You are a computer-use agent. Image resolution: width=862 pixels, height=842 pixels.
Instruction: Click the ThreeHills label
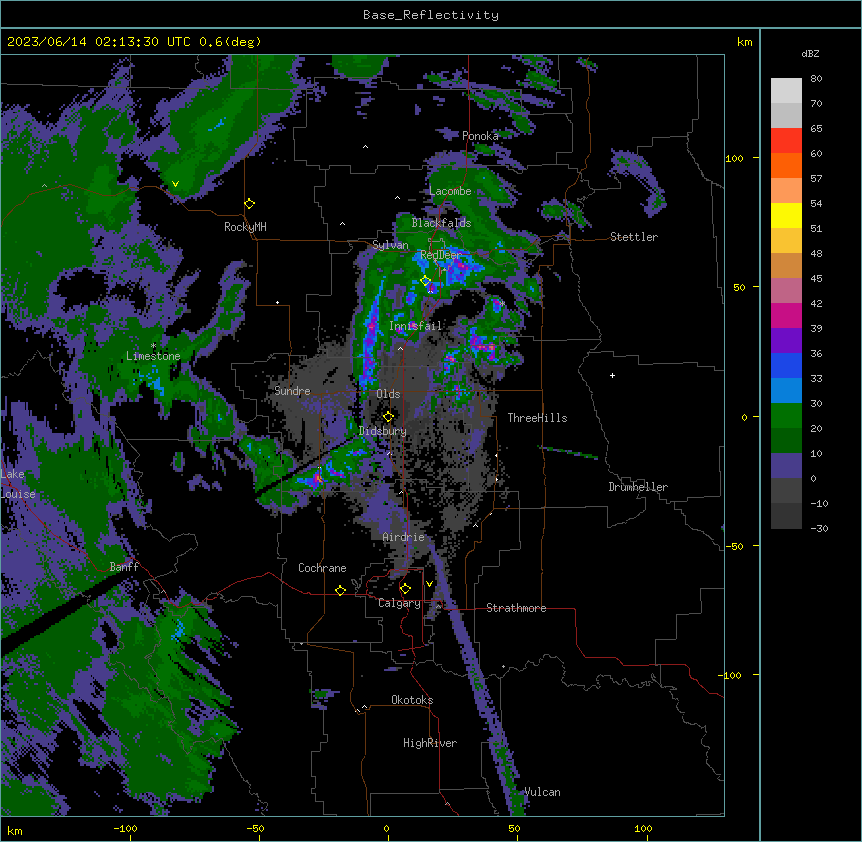[537, 418]
